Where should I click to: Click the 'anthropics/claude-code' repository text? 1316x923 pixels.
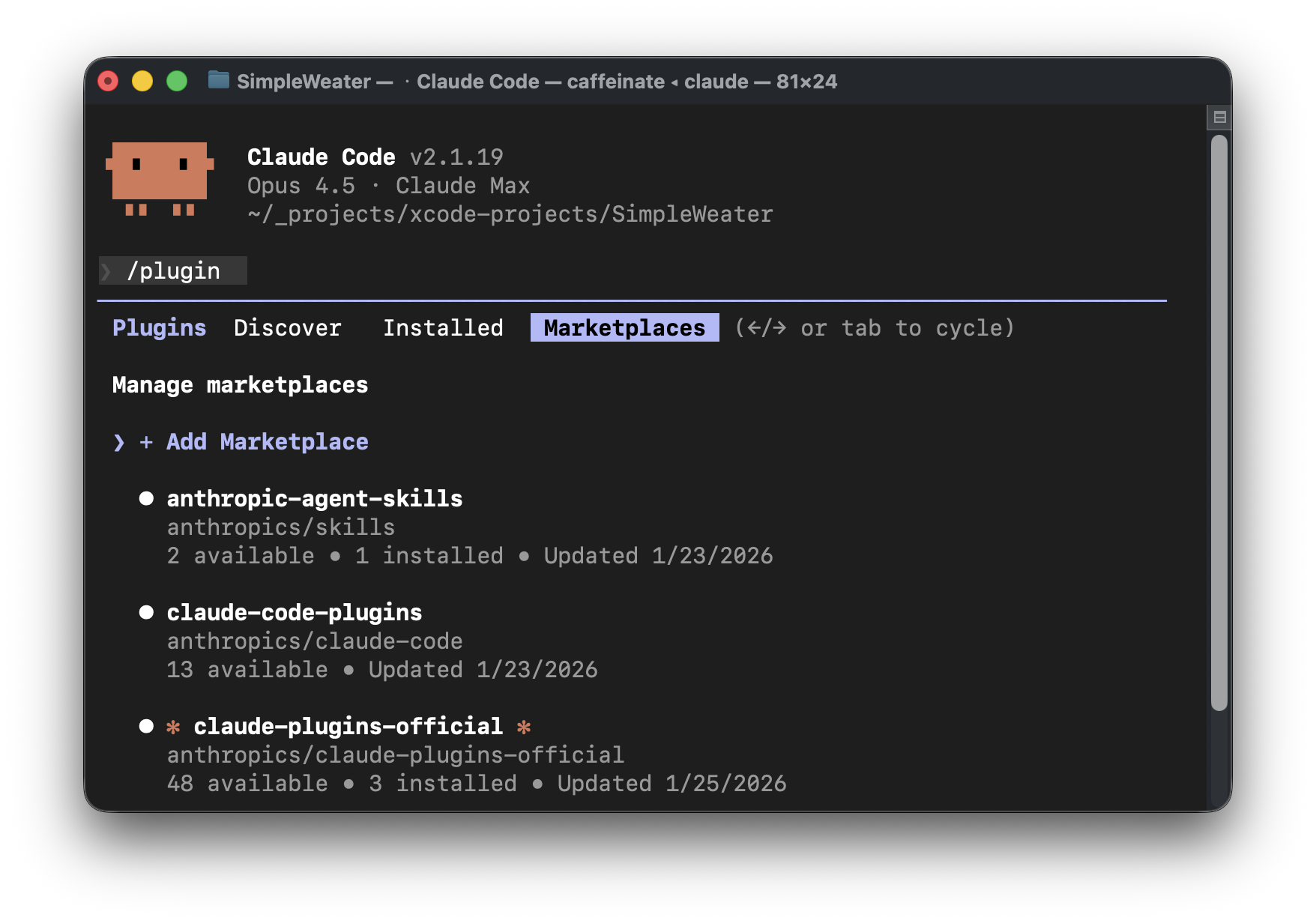click(x=315, y=641)
